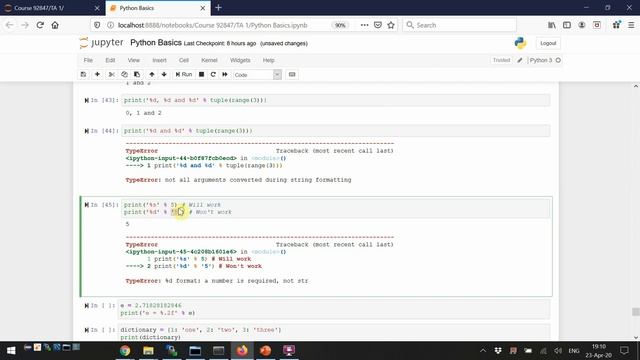The width and height of the screenshot is (640, 360).
Task: Click inside code cell In [44]
Action: click(336, 131)
